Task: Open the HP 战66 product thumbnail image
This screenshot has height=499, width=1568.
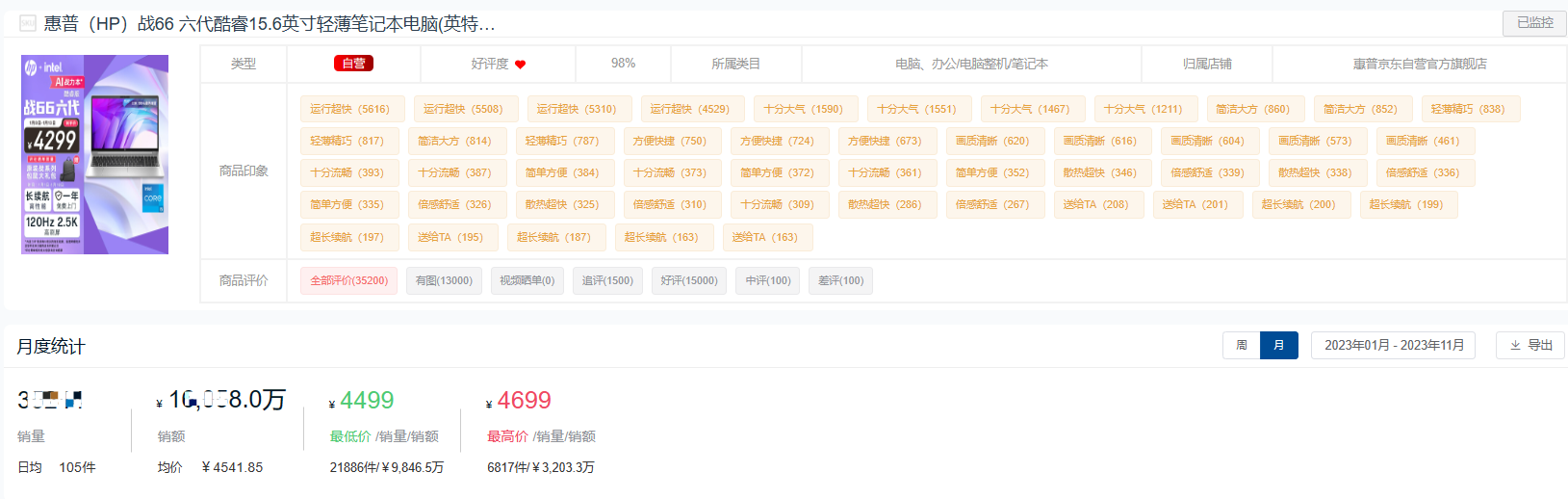Action: coord(95,154)
